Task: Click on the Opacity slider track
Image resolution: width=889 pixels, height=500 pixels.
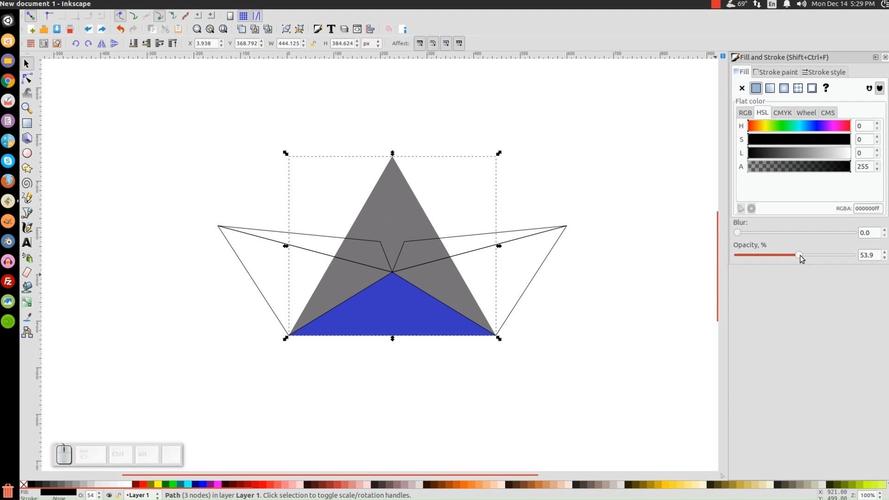Action: pos(794,255)
